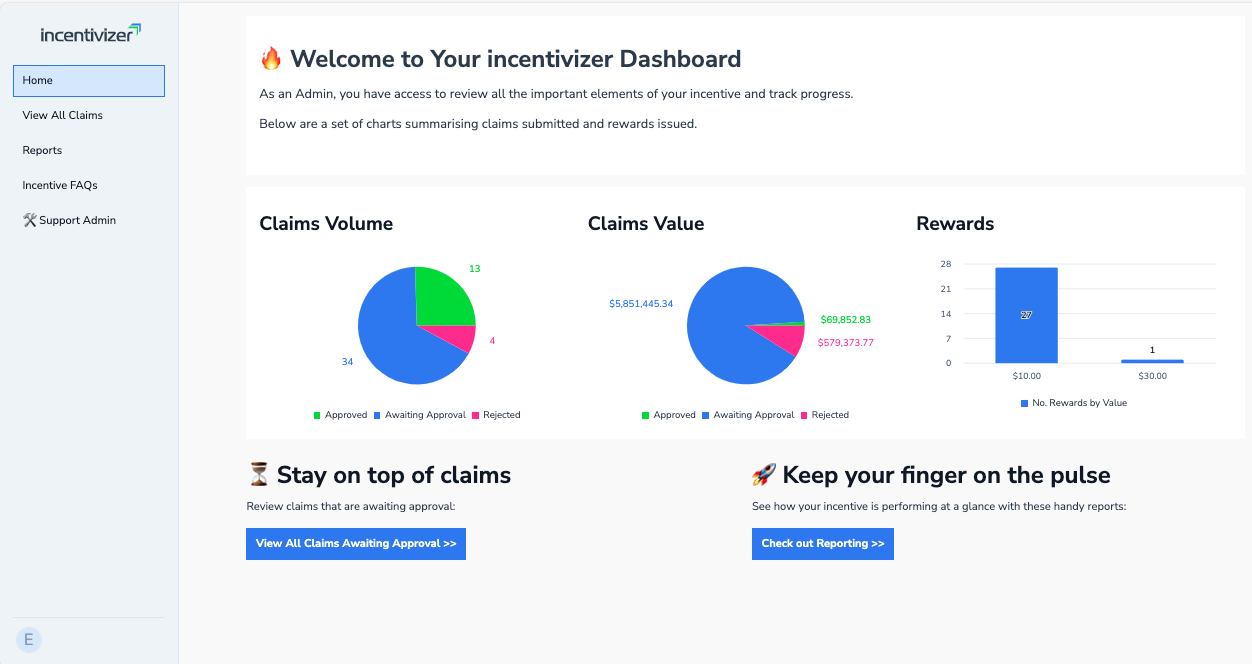Click the tools icon beside Support Admin
Image resolution: width=1252 pixels, height=664 pixels.
click(29, 220)
